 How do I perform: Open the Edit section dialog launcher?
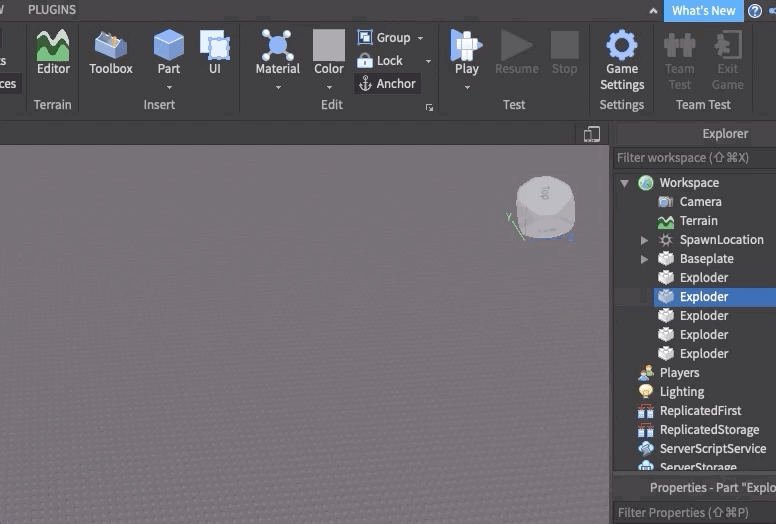coord(429,107)
